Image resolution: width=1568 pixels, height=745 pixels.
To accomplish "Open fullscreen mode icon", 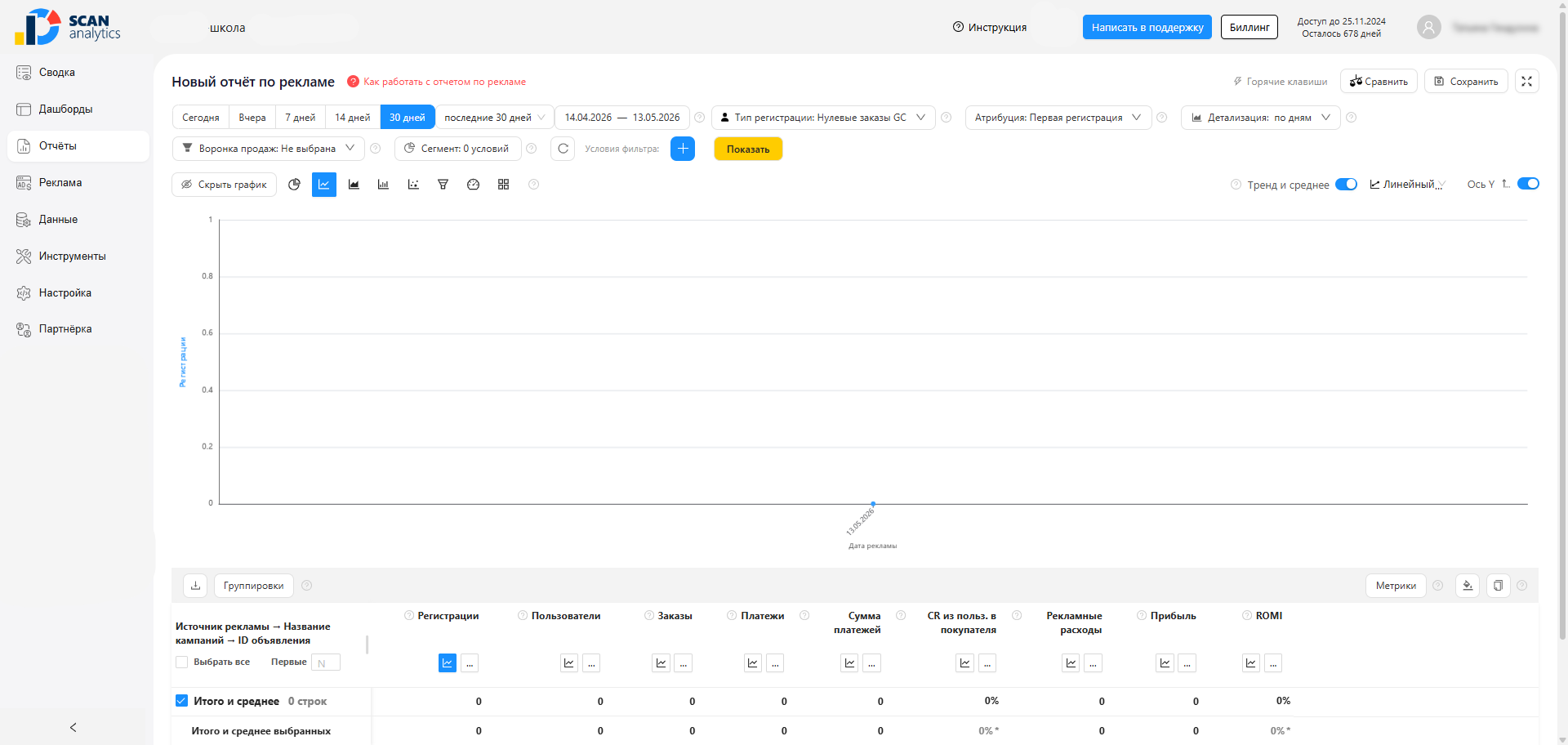I will (1526, 81).
